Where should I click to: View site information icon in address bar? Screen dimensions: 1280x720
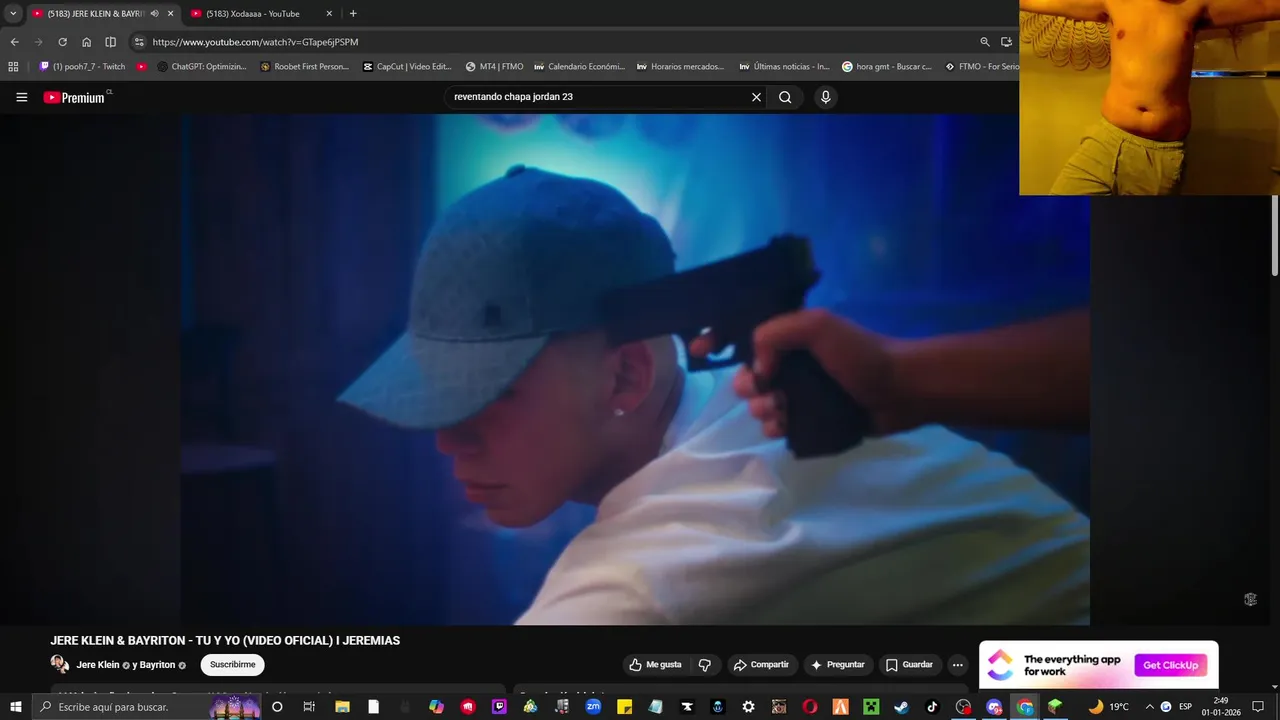(139, 42)
